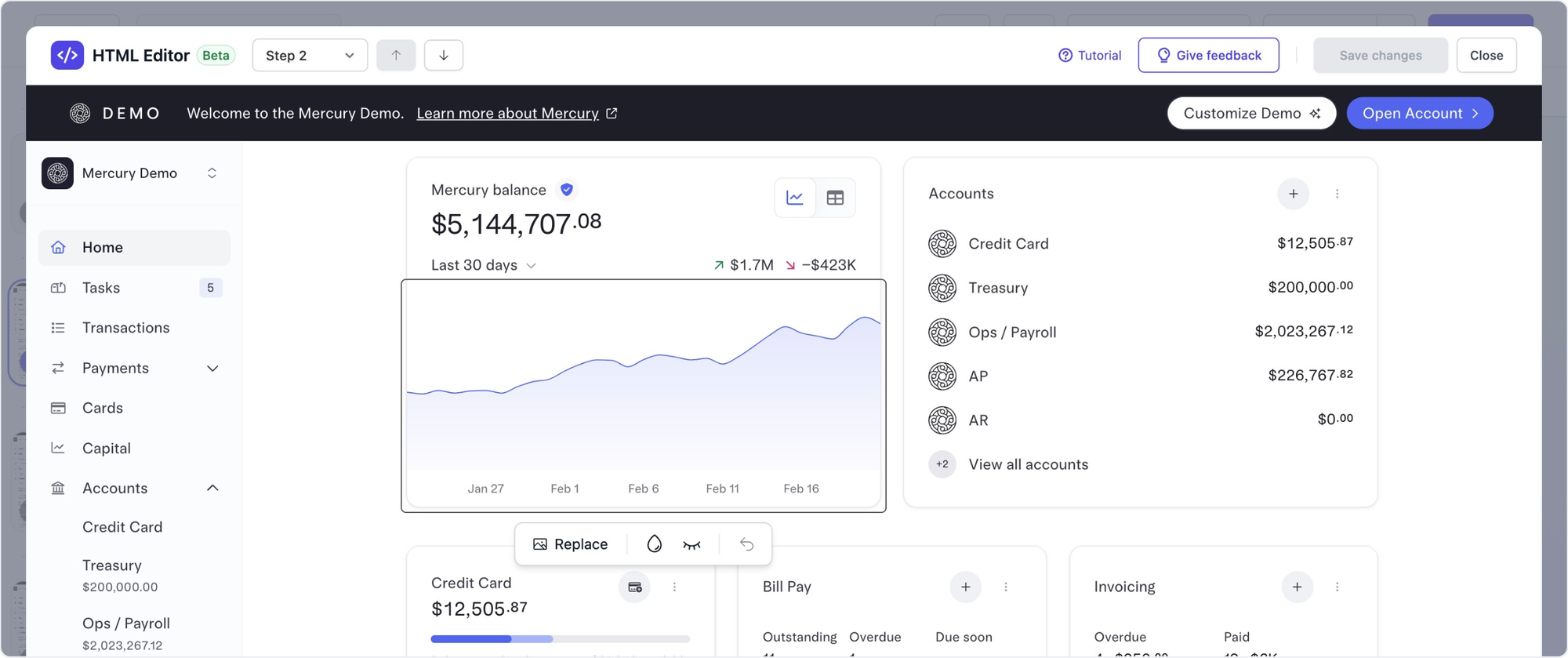
Task: Click View all accounts link
Action: click(x=1029, y=464)
